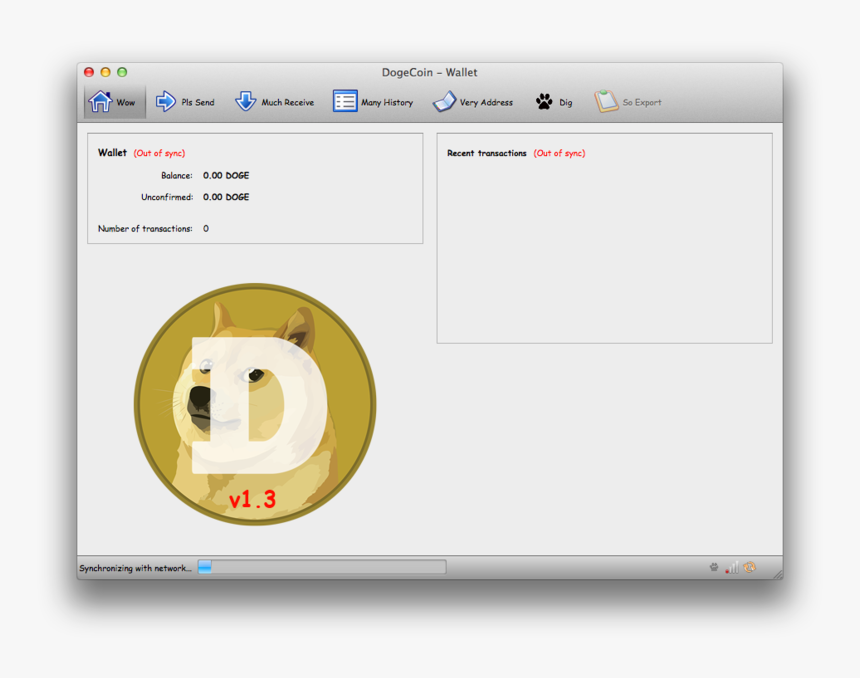Click the "Wallet" heading label

point(112,152)
